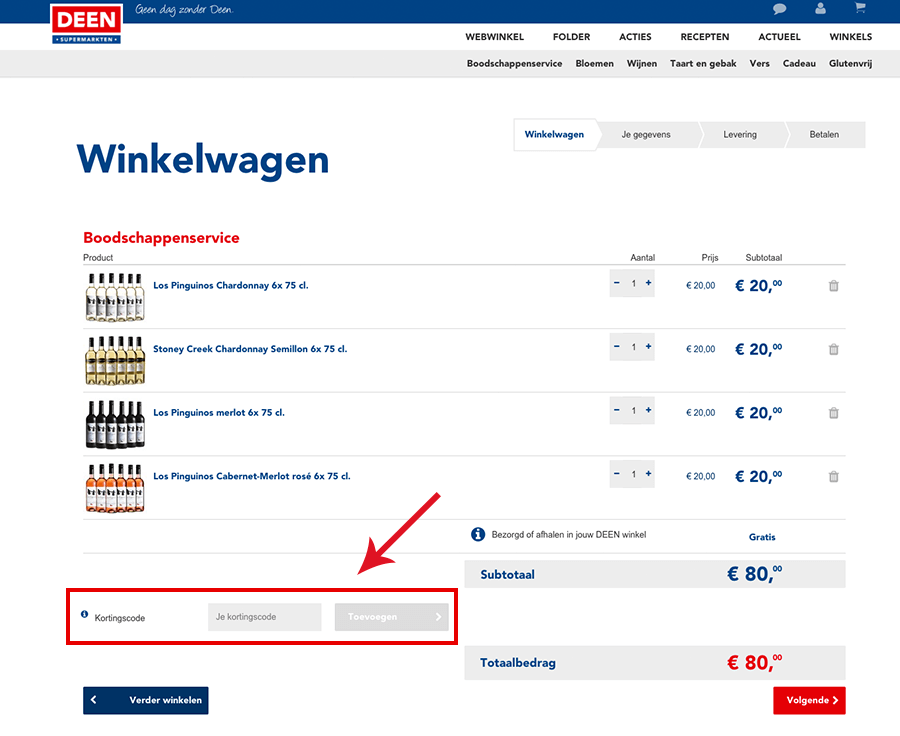Go to Bloemen submenu

click(x=595, y=64)
